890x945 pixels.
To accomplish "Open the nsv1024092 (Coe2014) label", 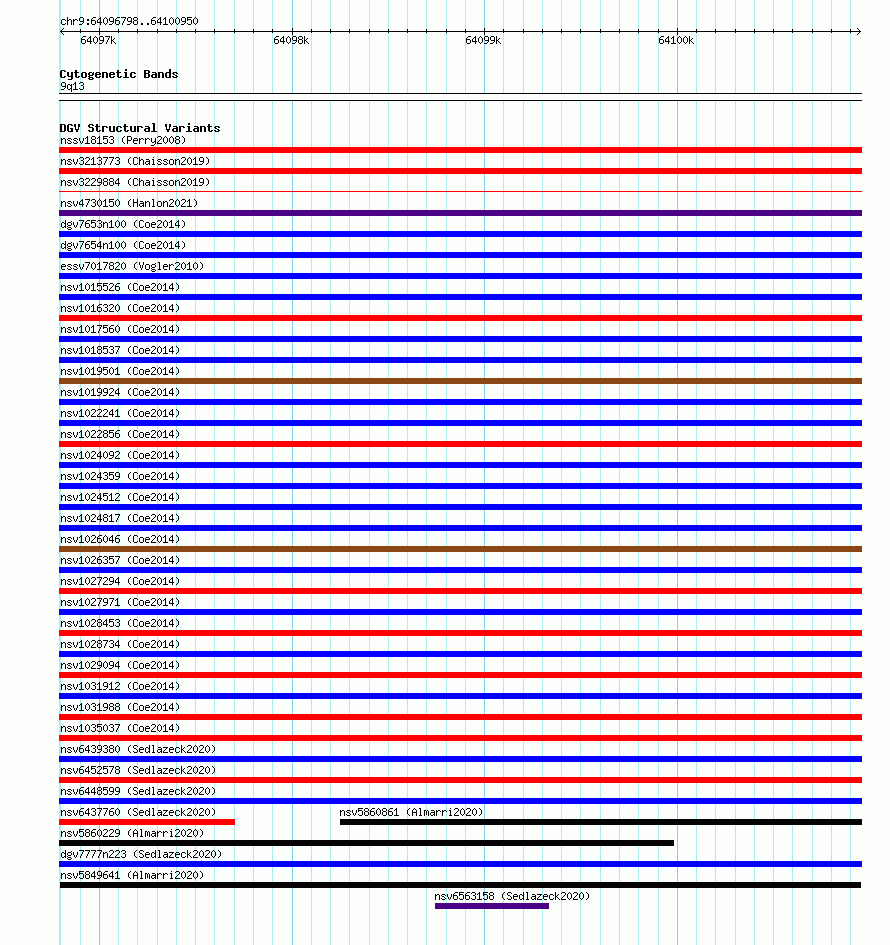I will coord(120,456).
